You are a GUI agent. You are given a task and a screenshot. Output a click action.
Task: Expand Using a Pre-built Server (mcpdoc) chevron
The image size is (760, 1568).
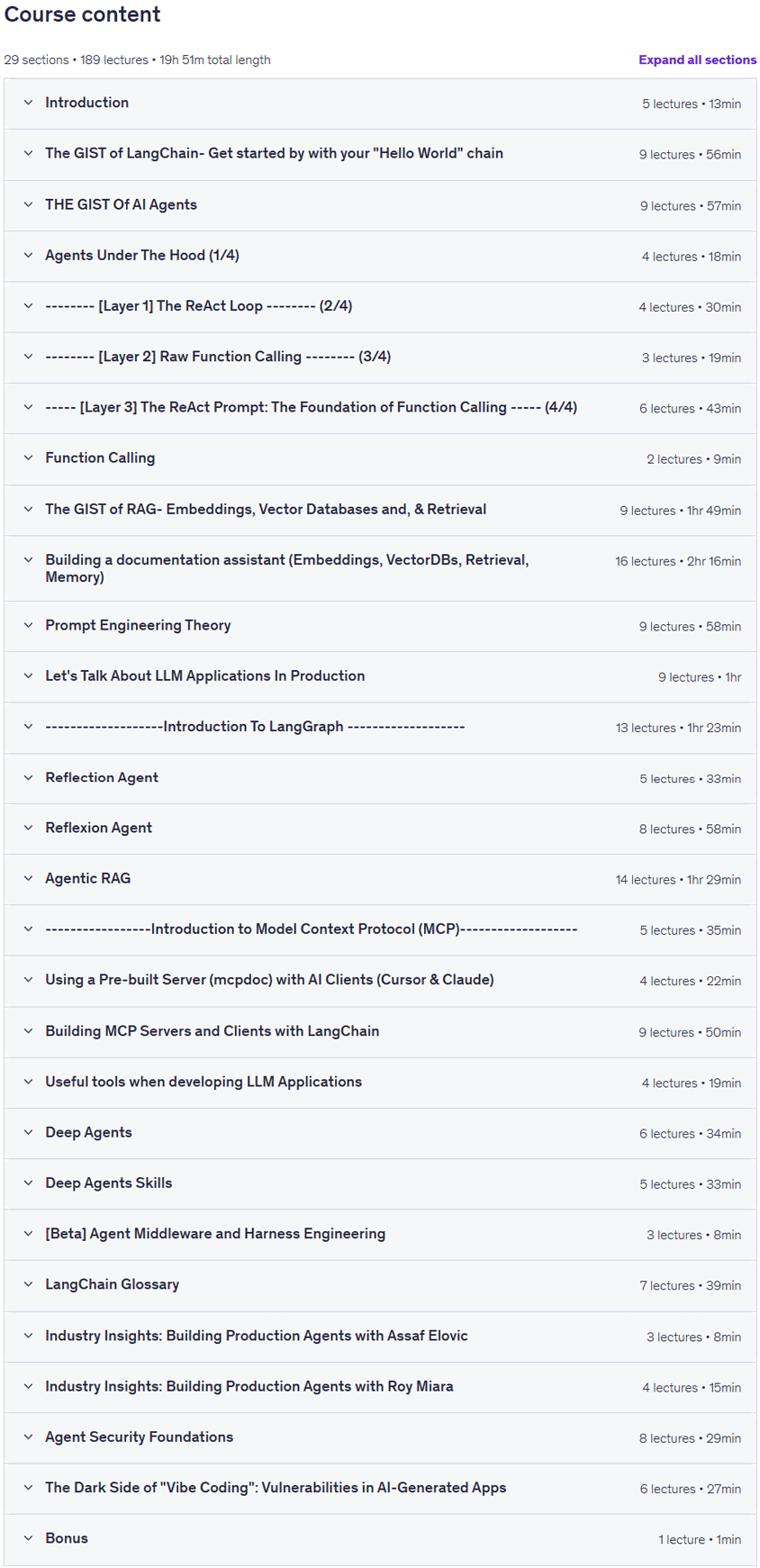point(28,979)
